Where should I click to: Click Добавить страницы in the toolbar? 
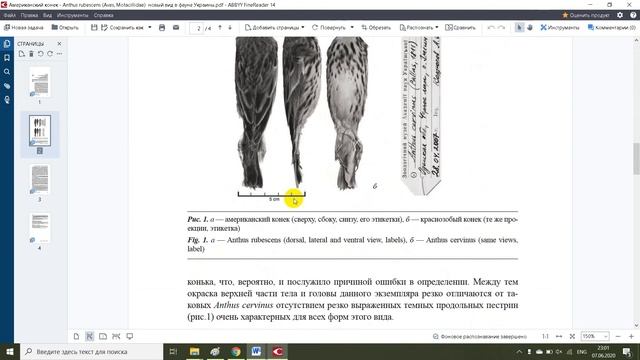point(272,28)
